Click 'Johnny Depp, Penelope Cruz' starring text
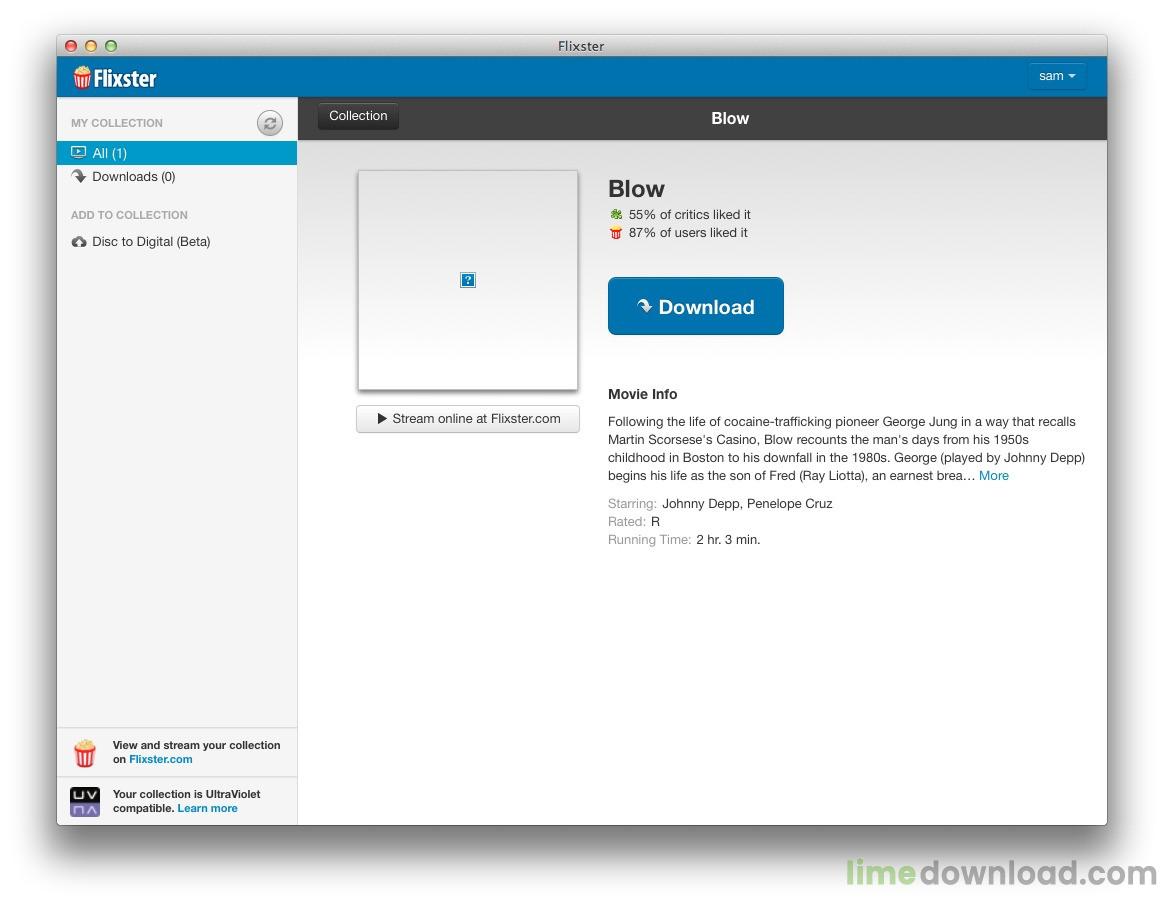Screen dimensions: 1164x904 pyautogui.click(x=747, y=503)
